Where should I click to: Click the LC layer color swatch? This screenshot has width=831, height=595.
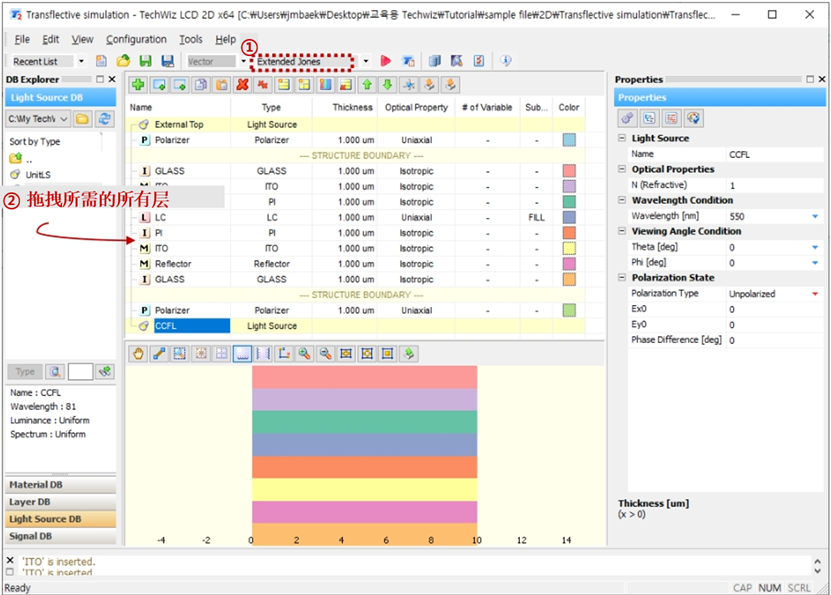click(569, 217)
